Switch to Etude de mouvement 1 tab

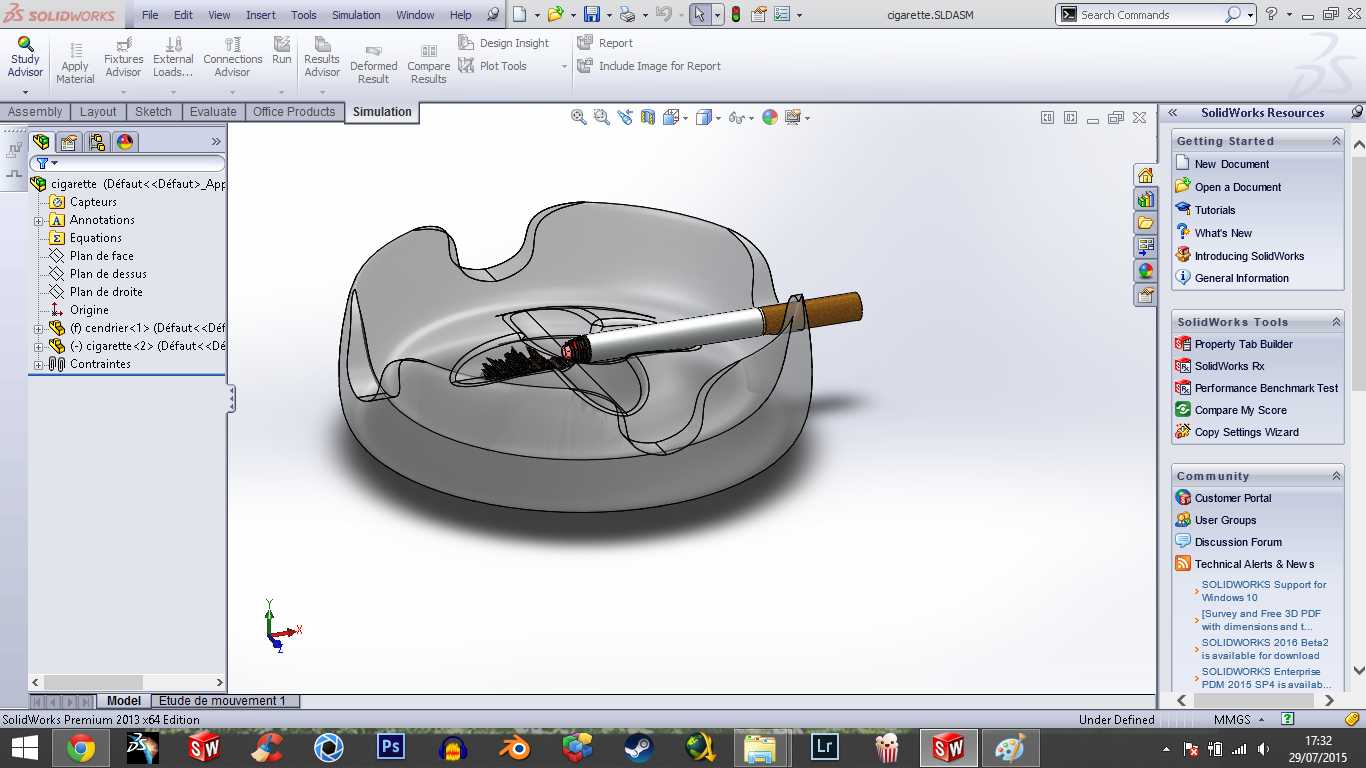223,701
